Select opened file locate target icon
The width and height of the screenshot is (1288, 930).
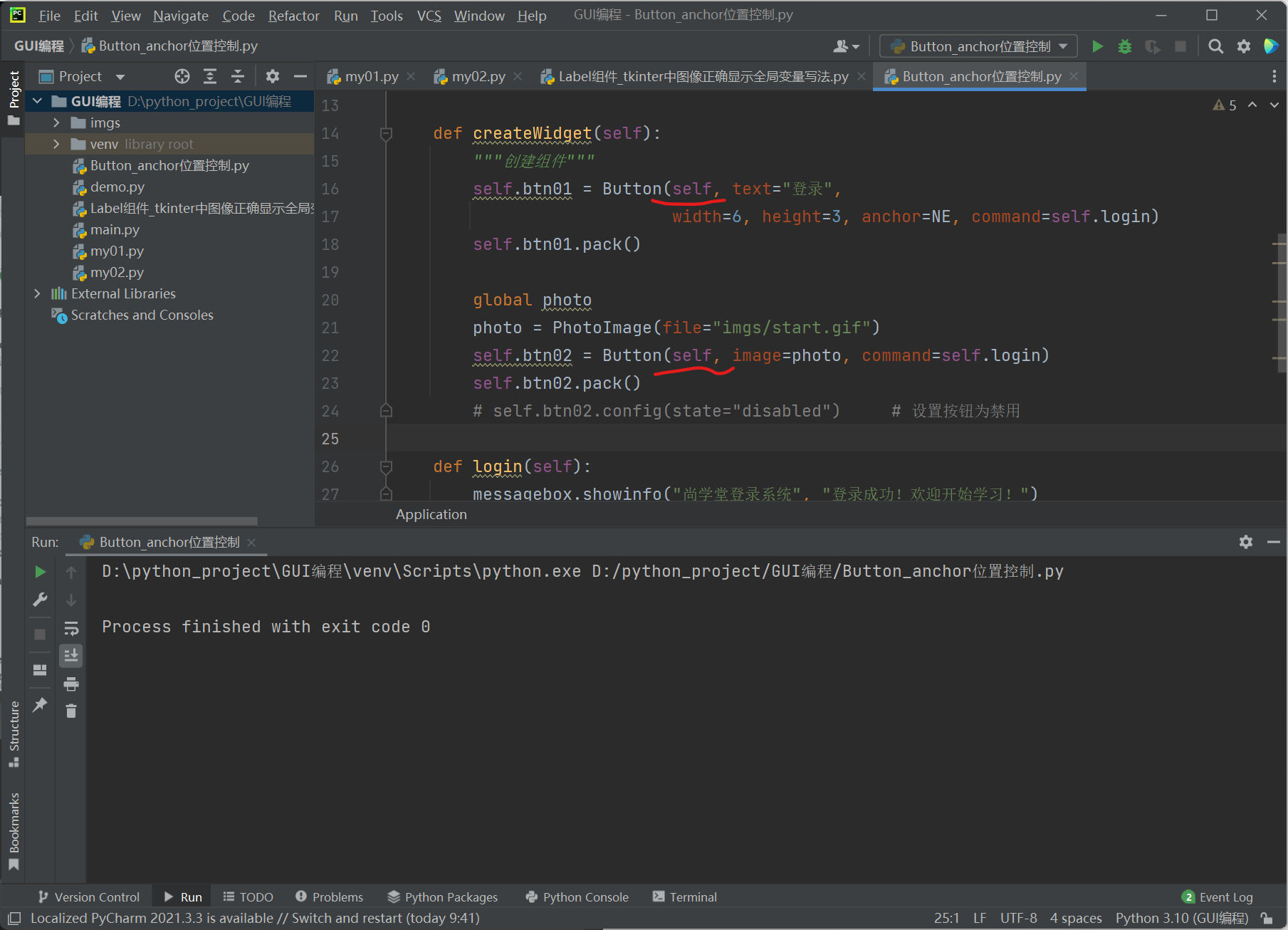pos(182,76)
